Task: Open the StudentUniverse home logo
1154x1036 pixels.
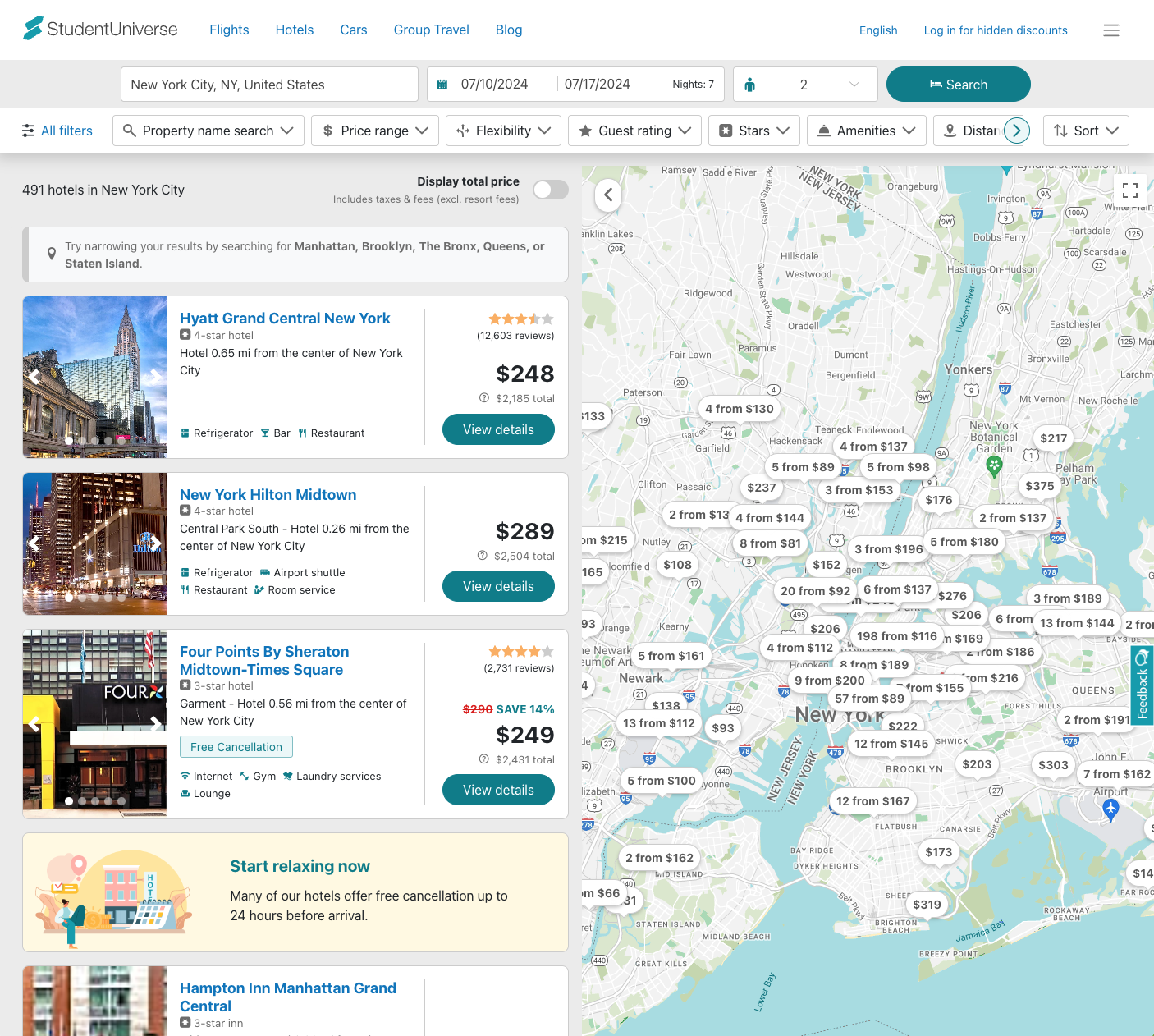Action: point(100,29)
